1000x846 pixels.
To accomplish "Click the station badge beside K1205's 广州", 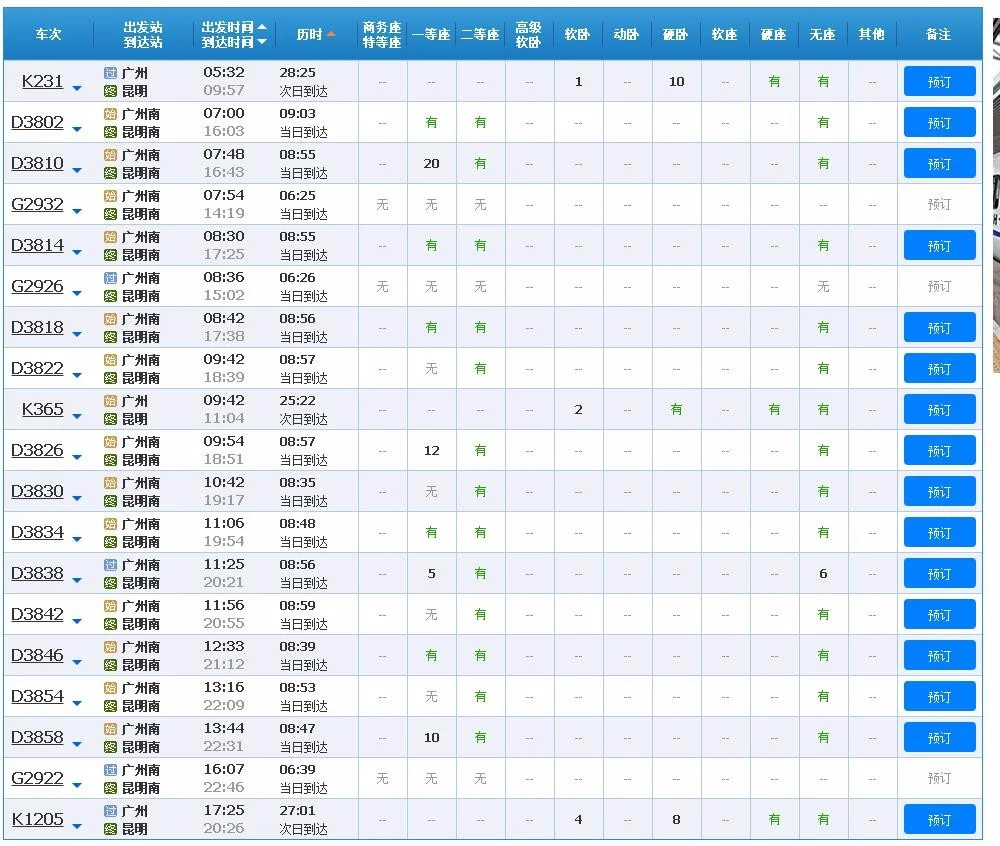I will 110,812.
